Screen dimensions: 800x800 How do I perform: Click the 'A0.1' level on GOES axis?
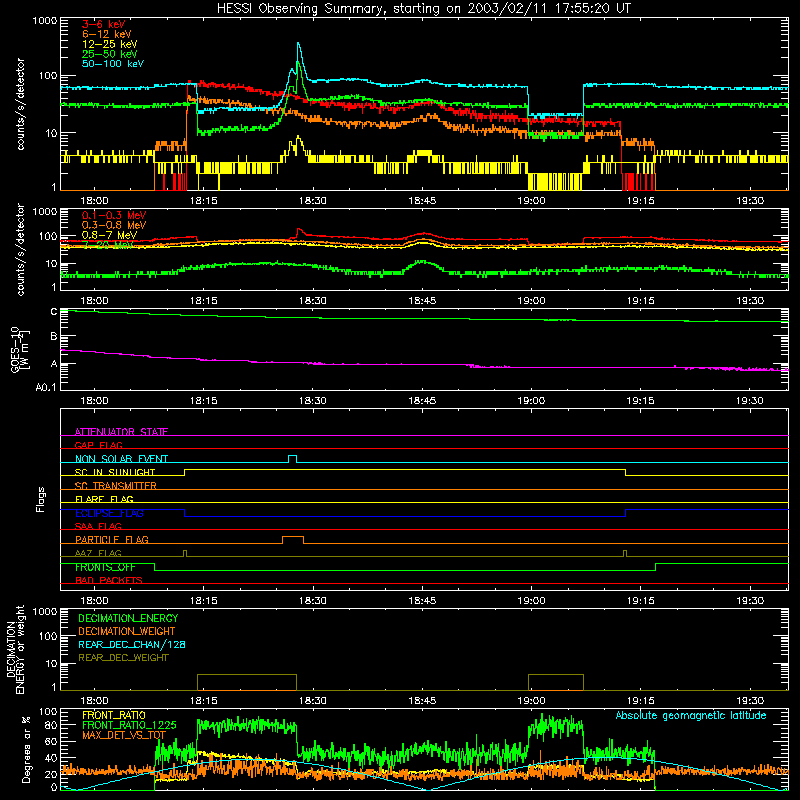click(46, 387)
